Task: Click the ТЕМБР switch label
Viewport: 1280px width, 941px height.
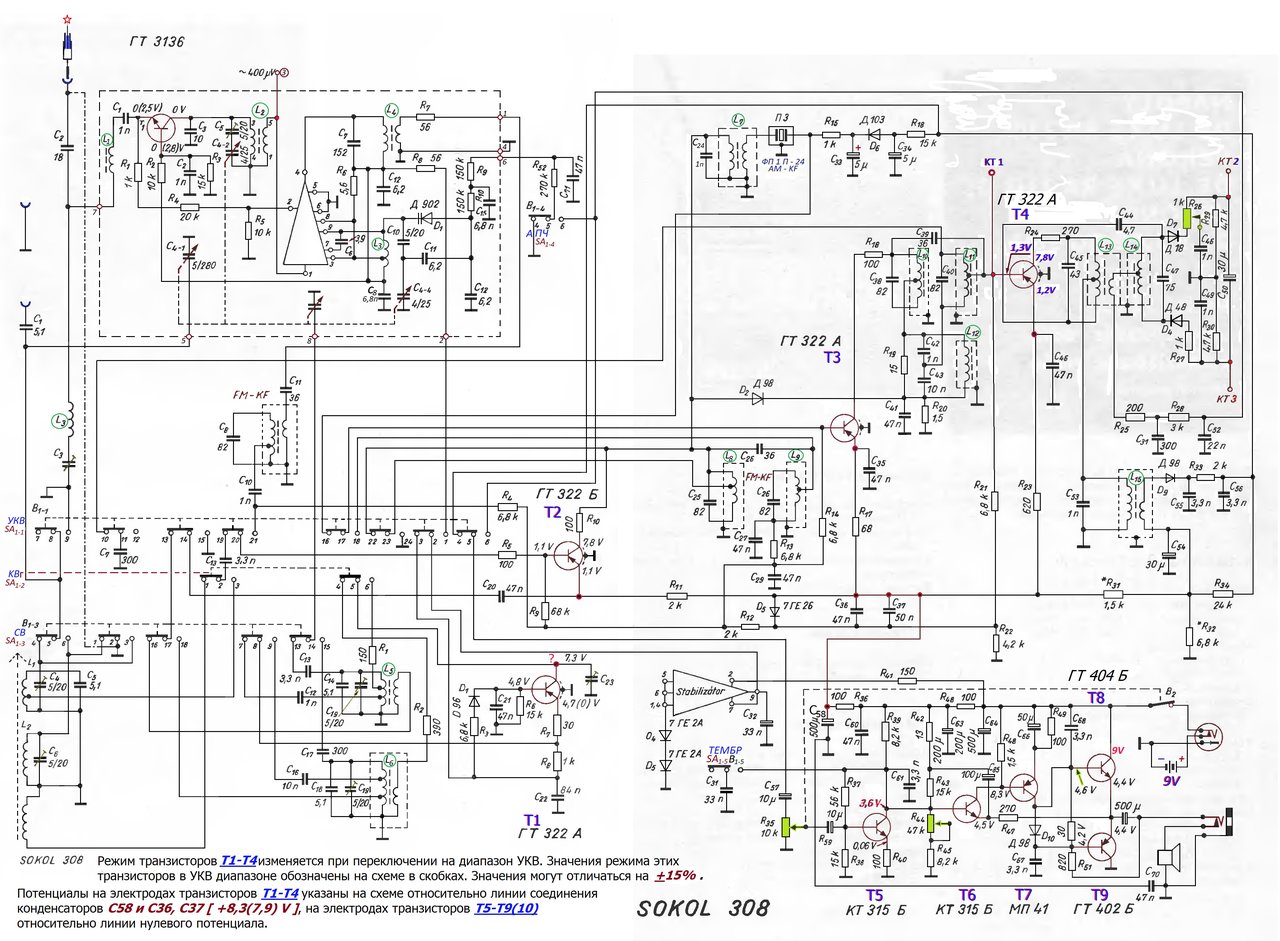Action: pyautogui.click(x=723, y=750)
